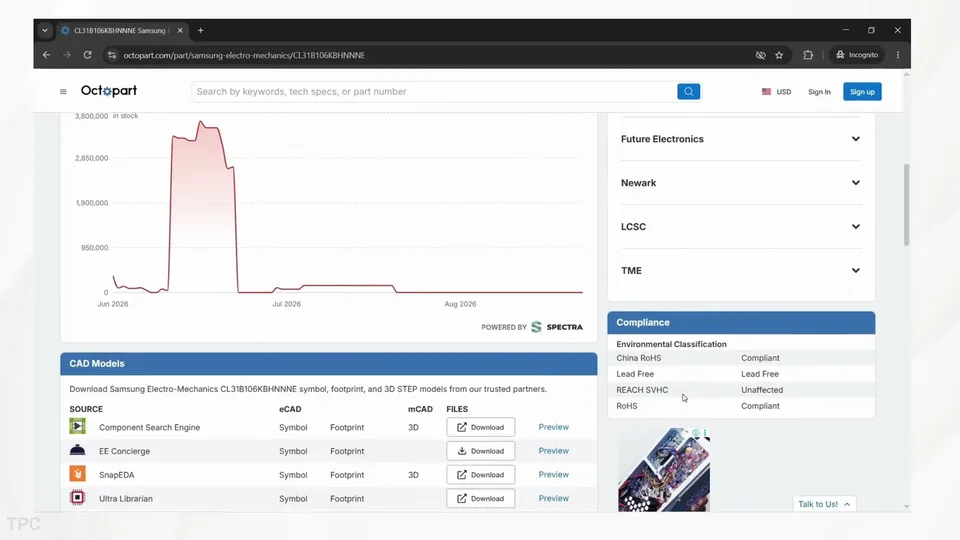Open the USD currency selector
960x540 pixels.
coord(776,92)
